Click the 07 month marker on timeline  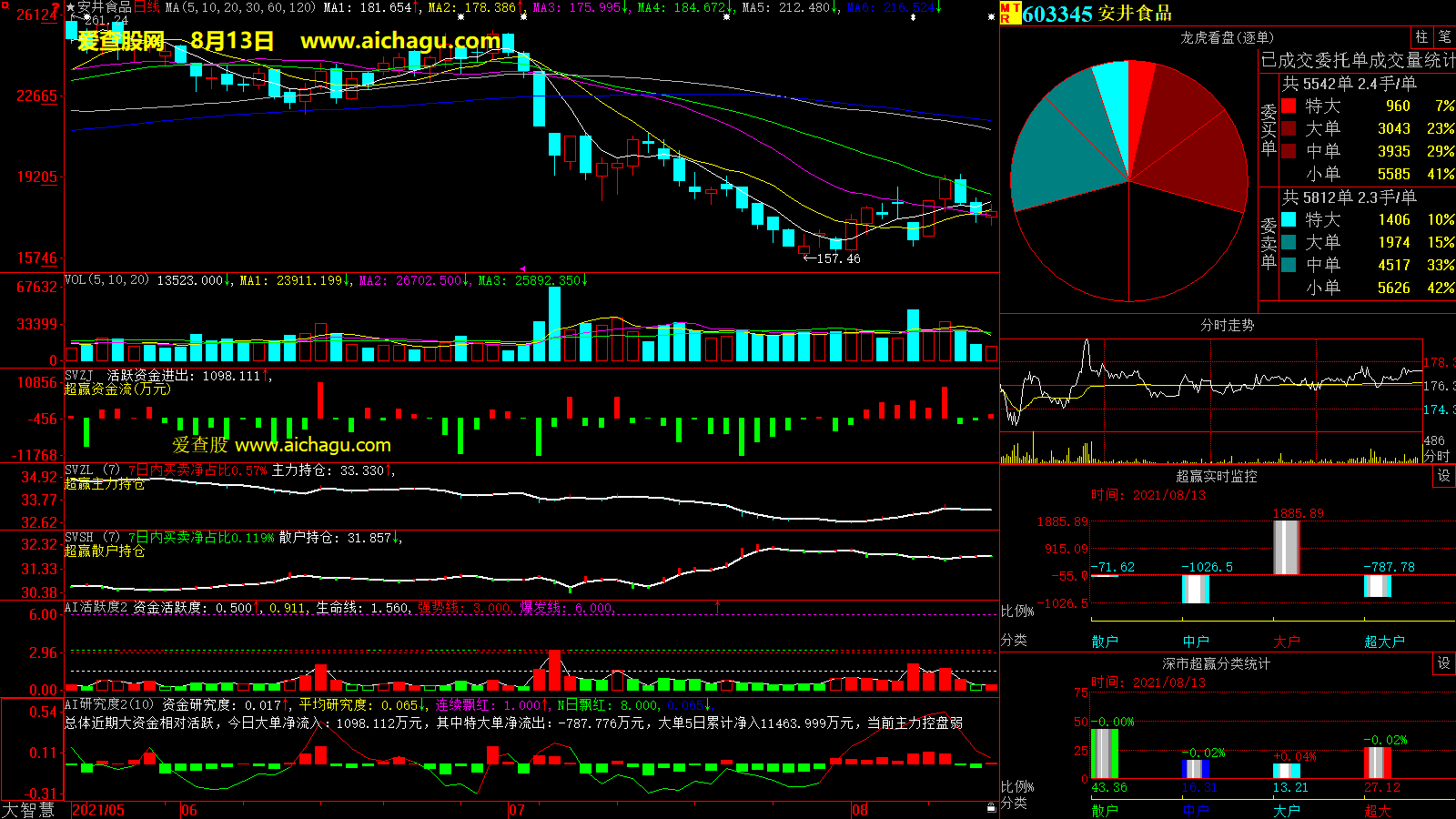pos(516,810)
